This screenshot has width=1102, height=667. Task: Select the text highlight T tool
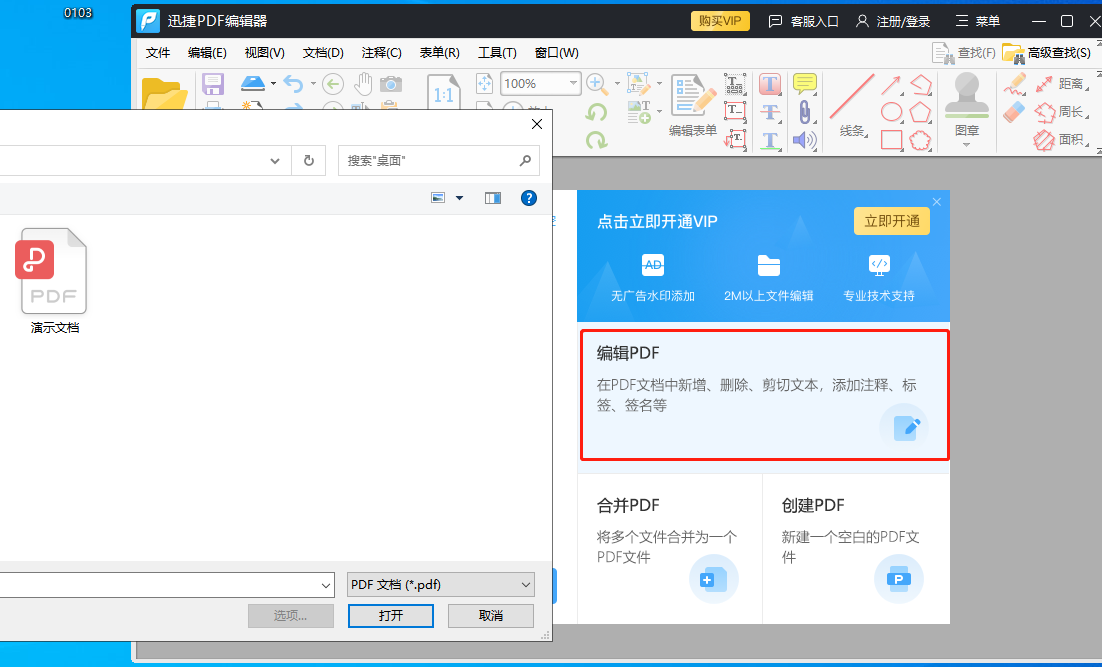pyautogui.click(x=770, y=84)
